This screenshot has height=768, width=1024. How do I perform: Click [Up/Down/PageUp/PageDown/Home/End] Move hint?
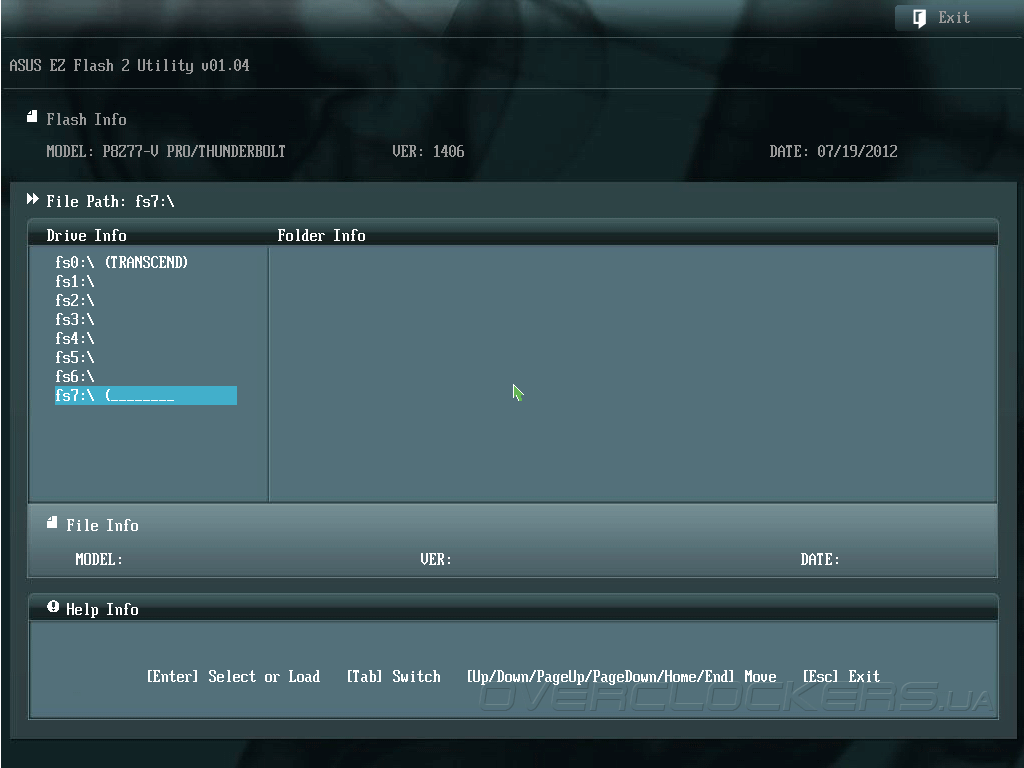point(621,677)
